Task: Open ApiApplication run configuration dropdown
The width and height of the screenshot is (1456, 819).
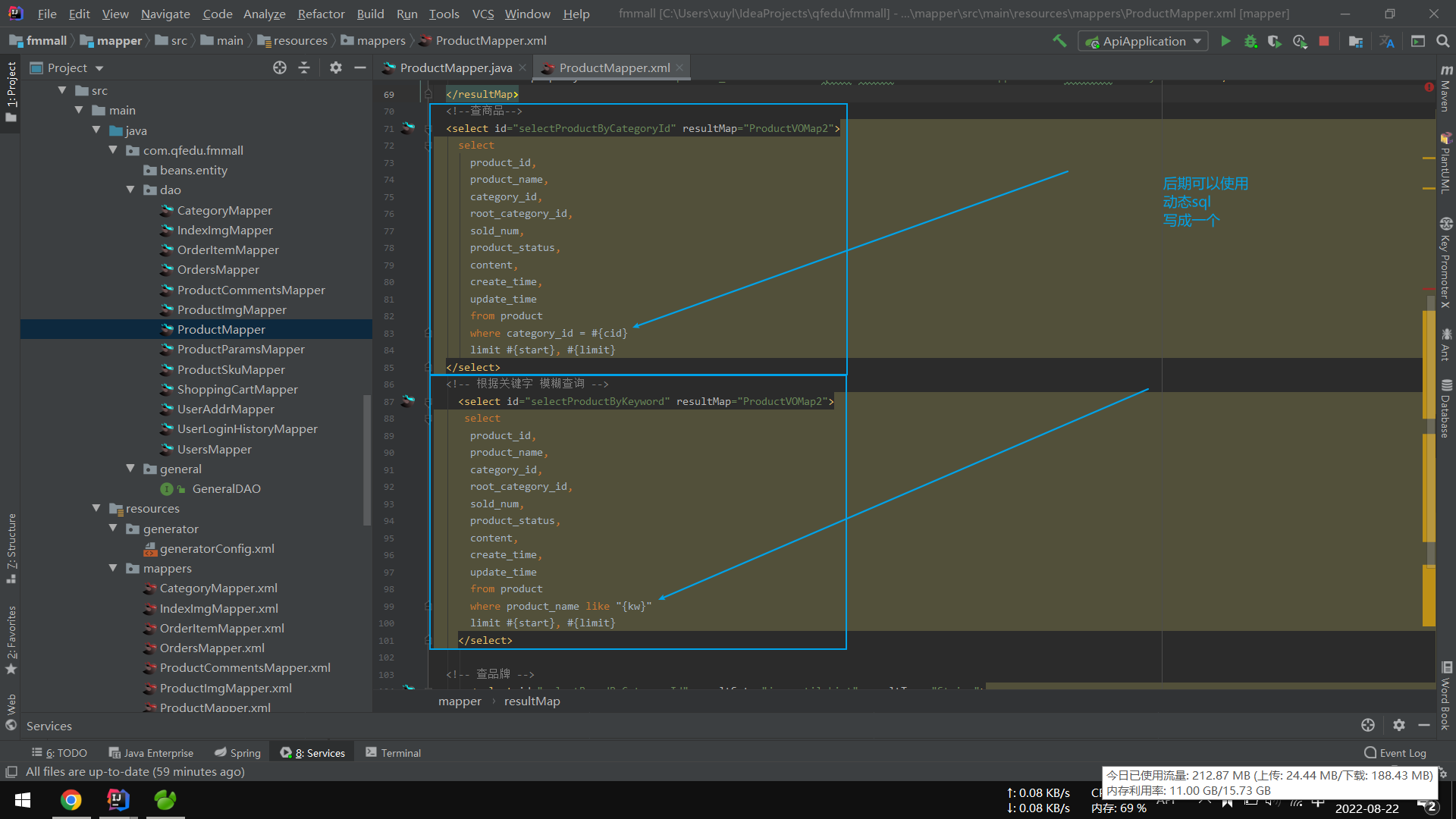Action: [1143, 41]
